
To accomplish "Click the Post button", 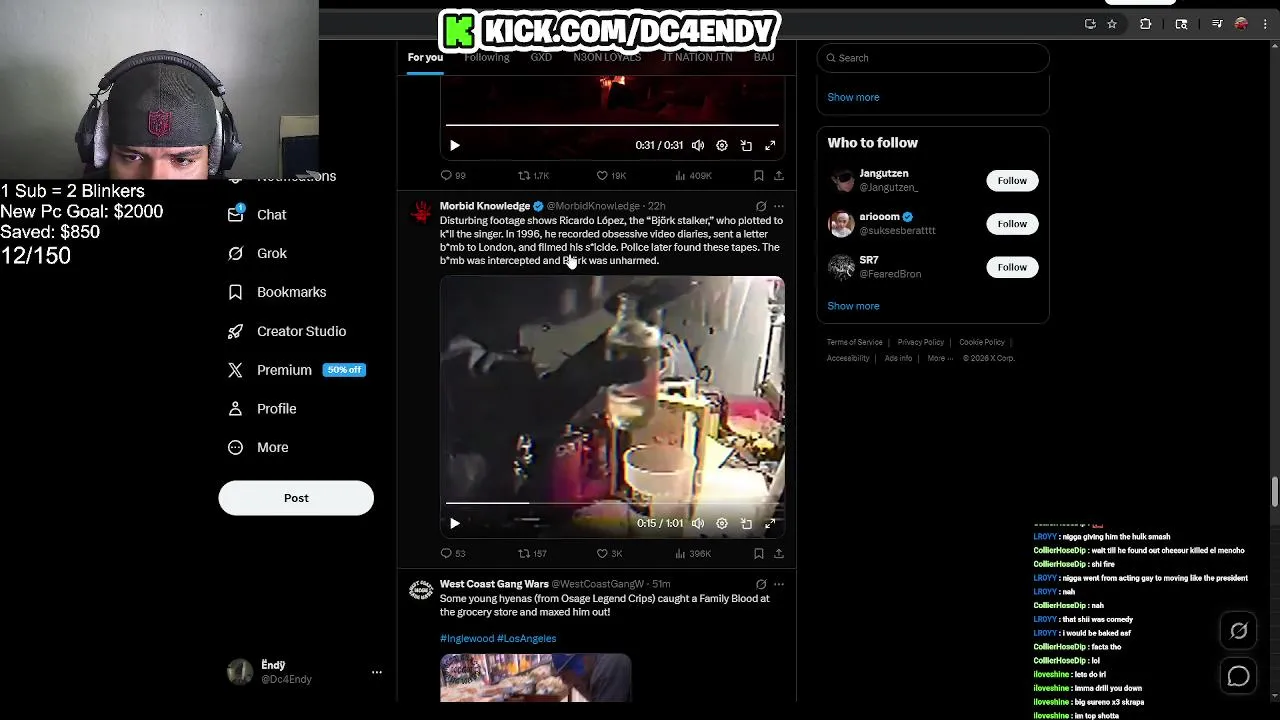I will click(296, 498).
